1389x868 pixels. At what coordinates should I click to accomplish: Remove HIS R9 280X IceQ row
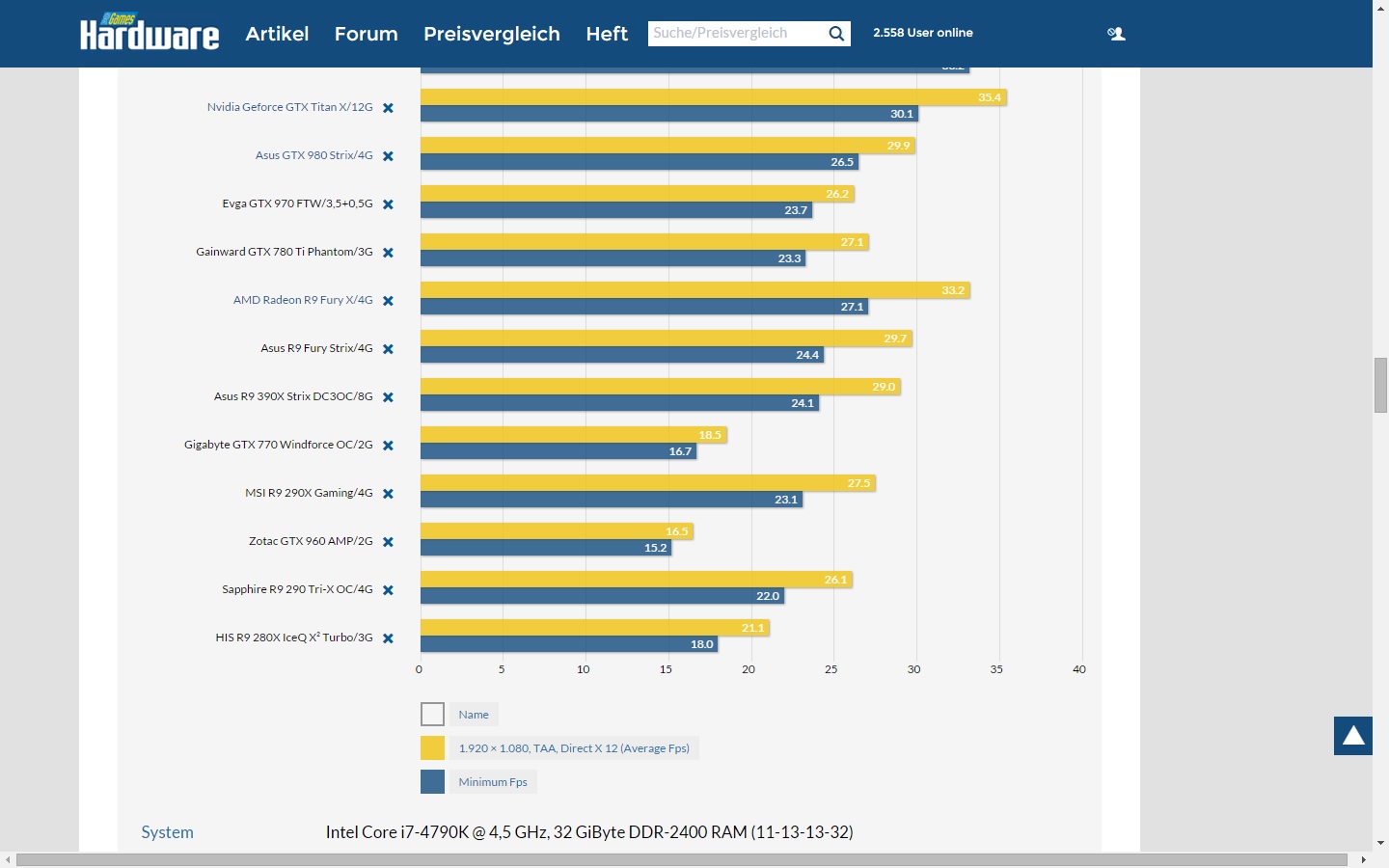coord(388,638)
